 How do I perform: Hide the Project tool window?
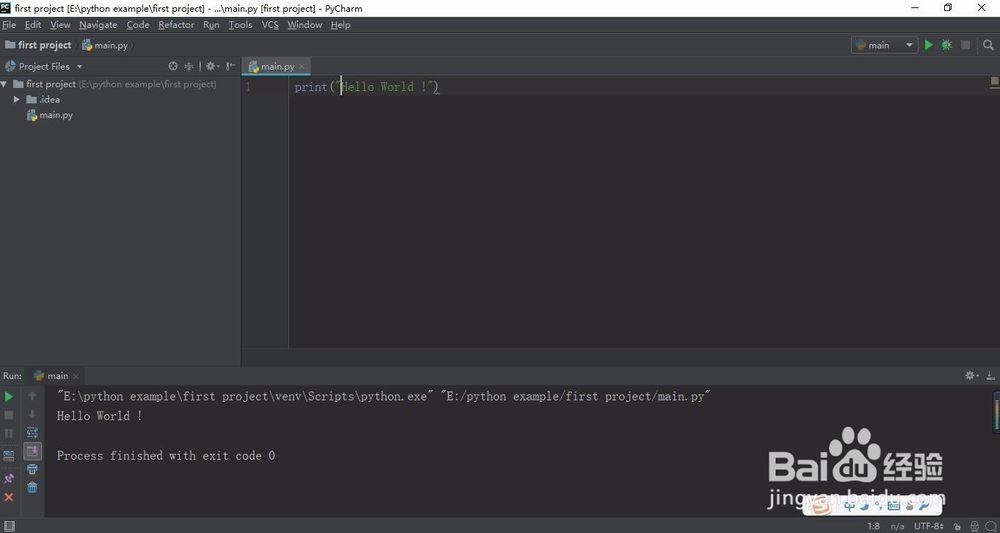(x=230, y=66)
